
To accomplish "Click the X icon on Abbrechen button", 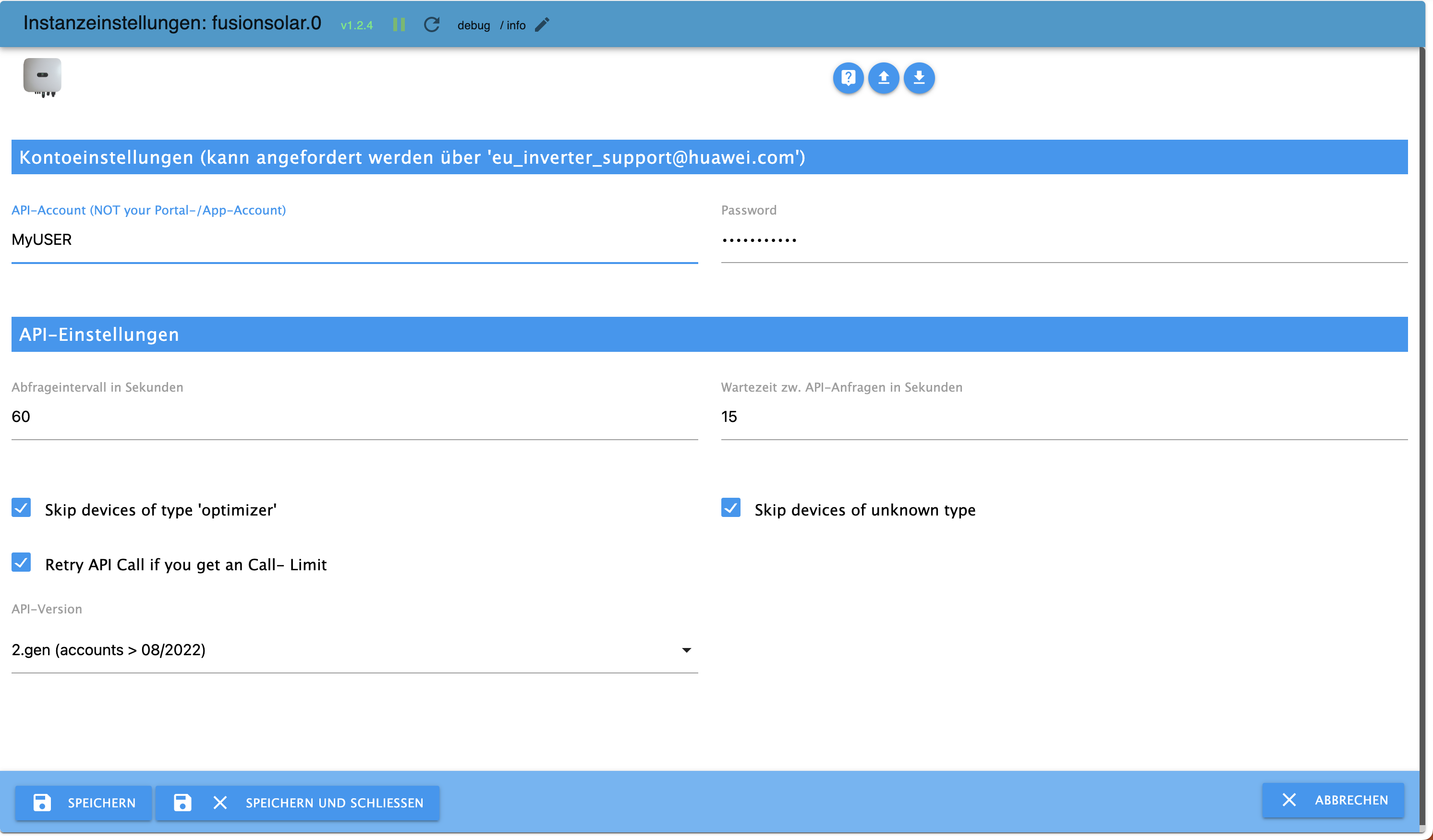I will [x=1288, y=800].
